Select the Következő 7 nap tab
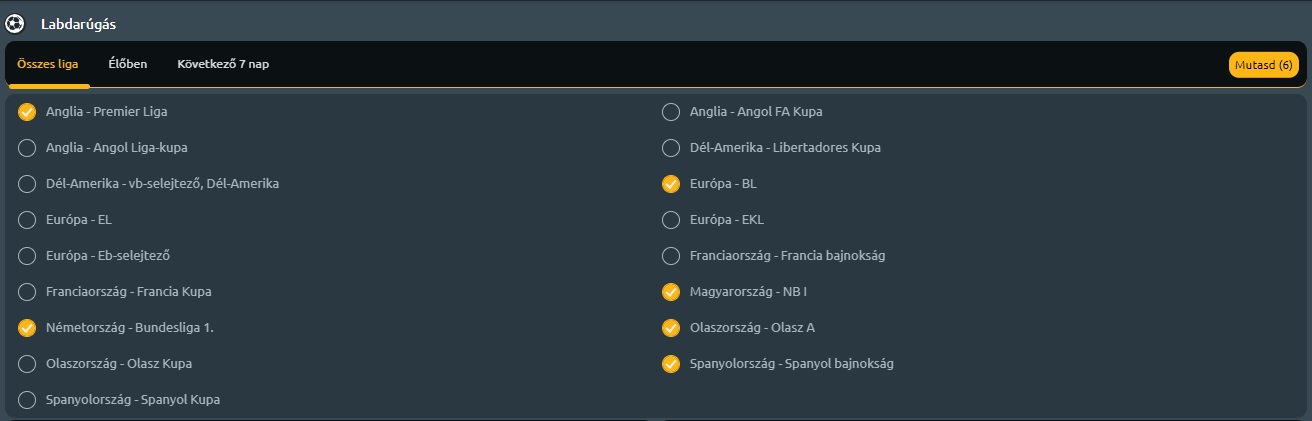Screen dimensions: 1312x421 click(x=223, y=64)
